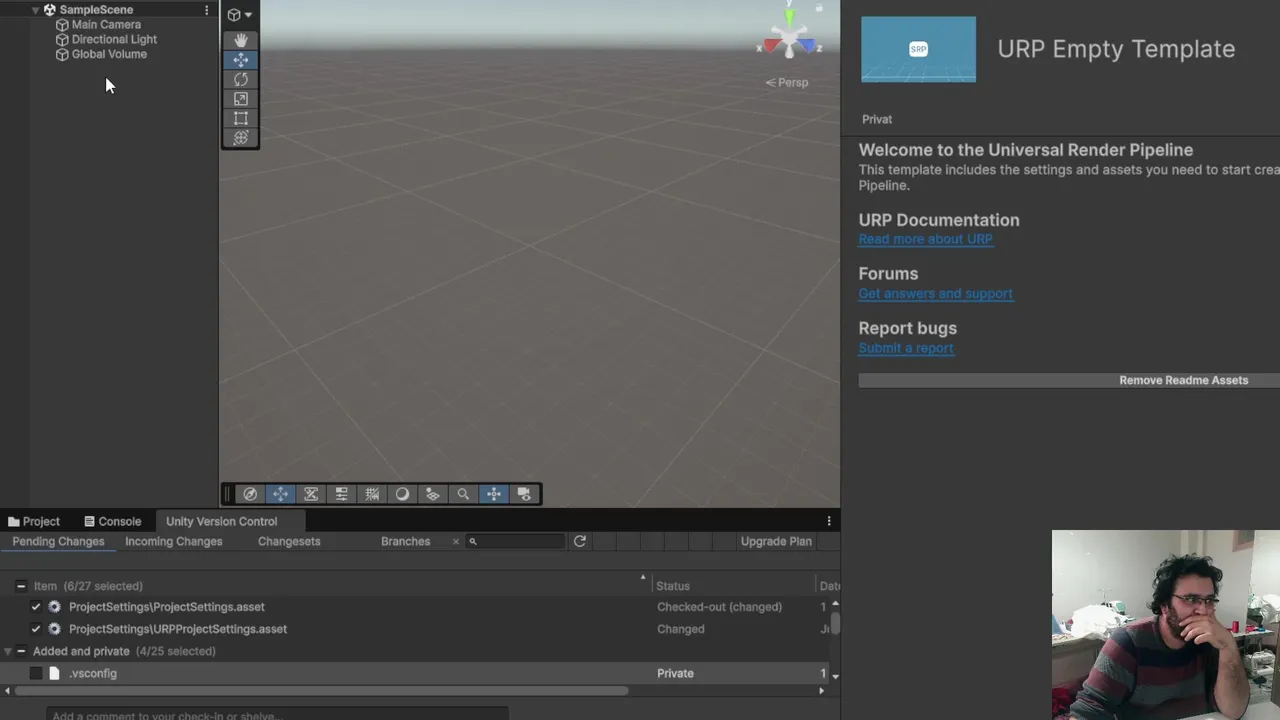1280x720 pixels.
Task: Grab the bottom overlay toolbar handle
Action: click(x=227, y=494)
